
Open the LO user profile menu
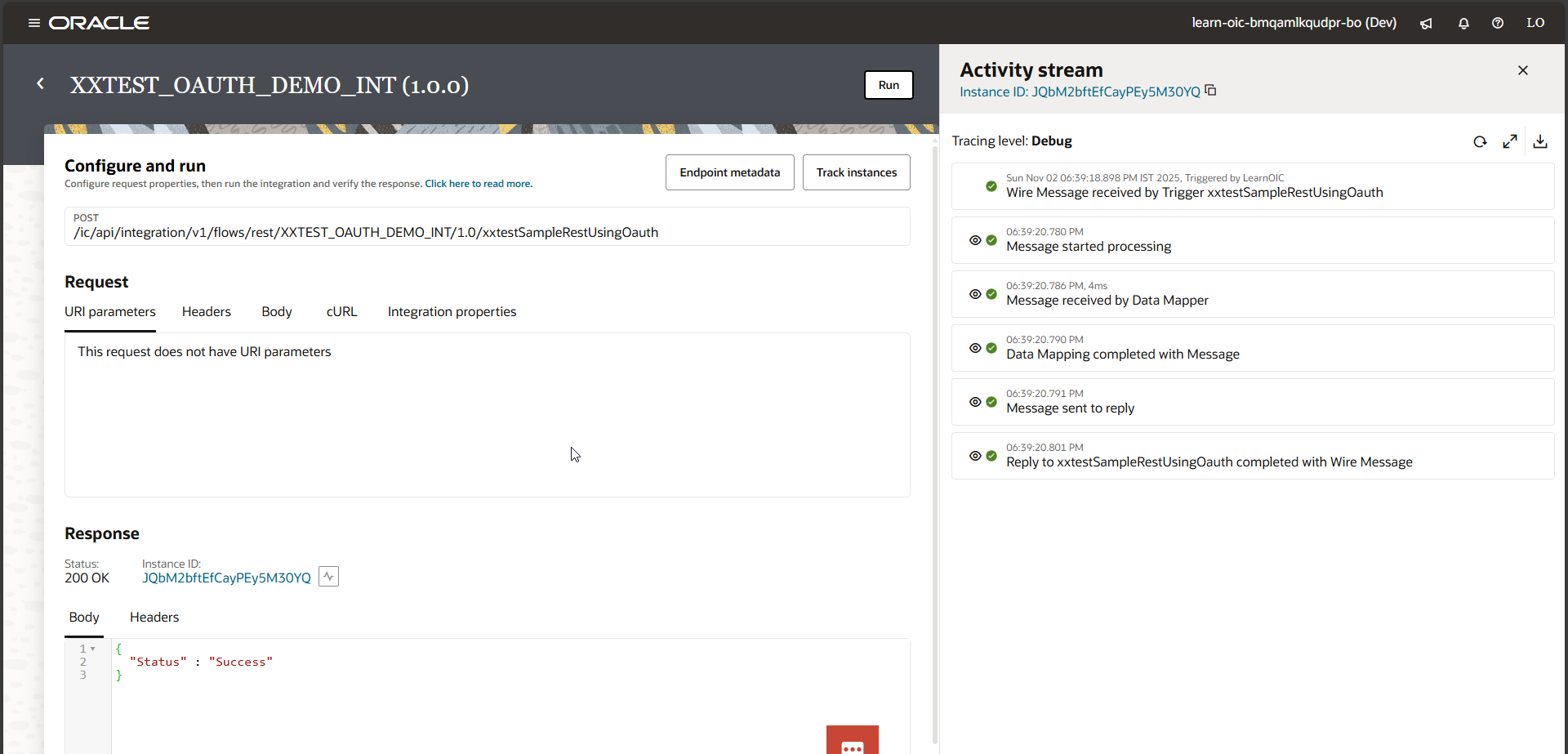click(1535, 23)
